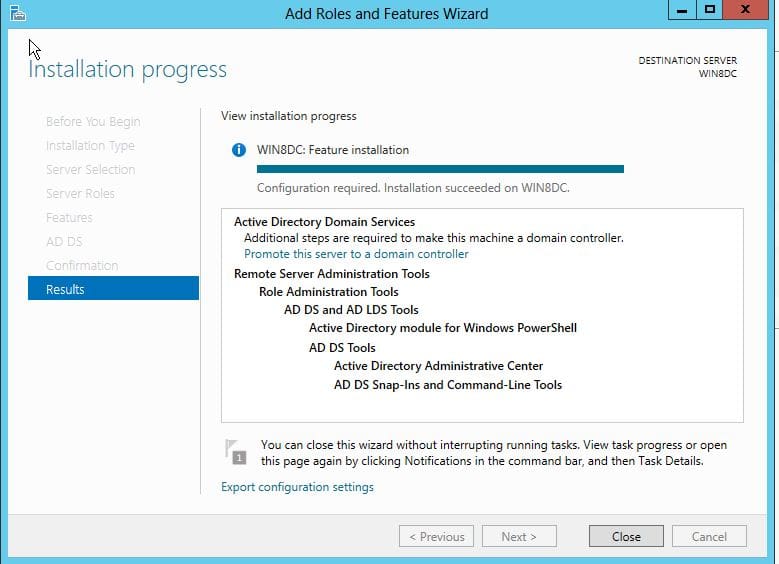
Task: Click the 'Configuration required' status message
Action: point(413,188)
